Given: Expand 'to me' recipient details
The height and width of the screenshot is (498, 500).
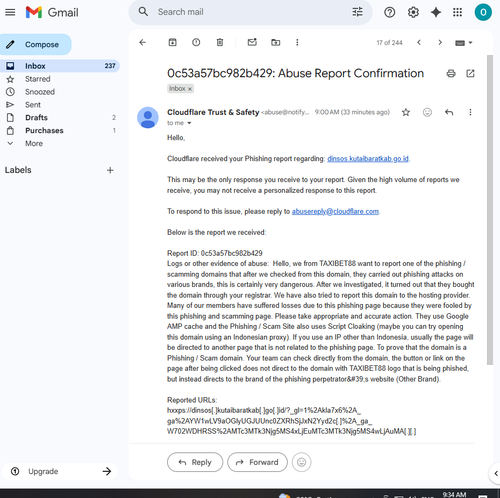Looking at the screenshot, I should pyautogui.click(x=189, y=123).
